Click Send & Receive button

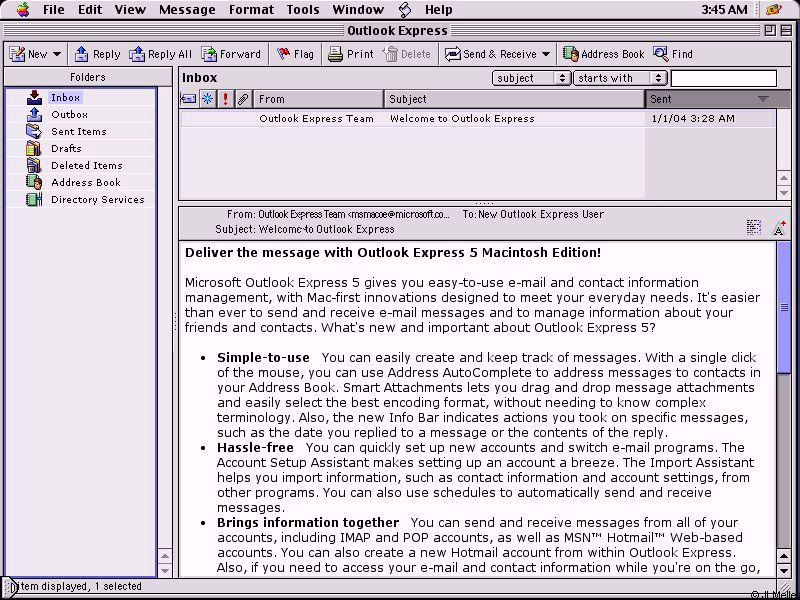point(490,54)
